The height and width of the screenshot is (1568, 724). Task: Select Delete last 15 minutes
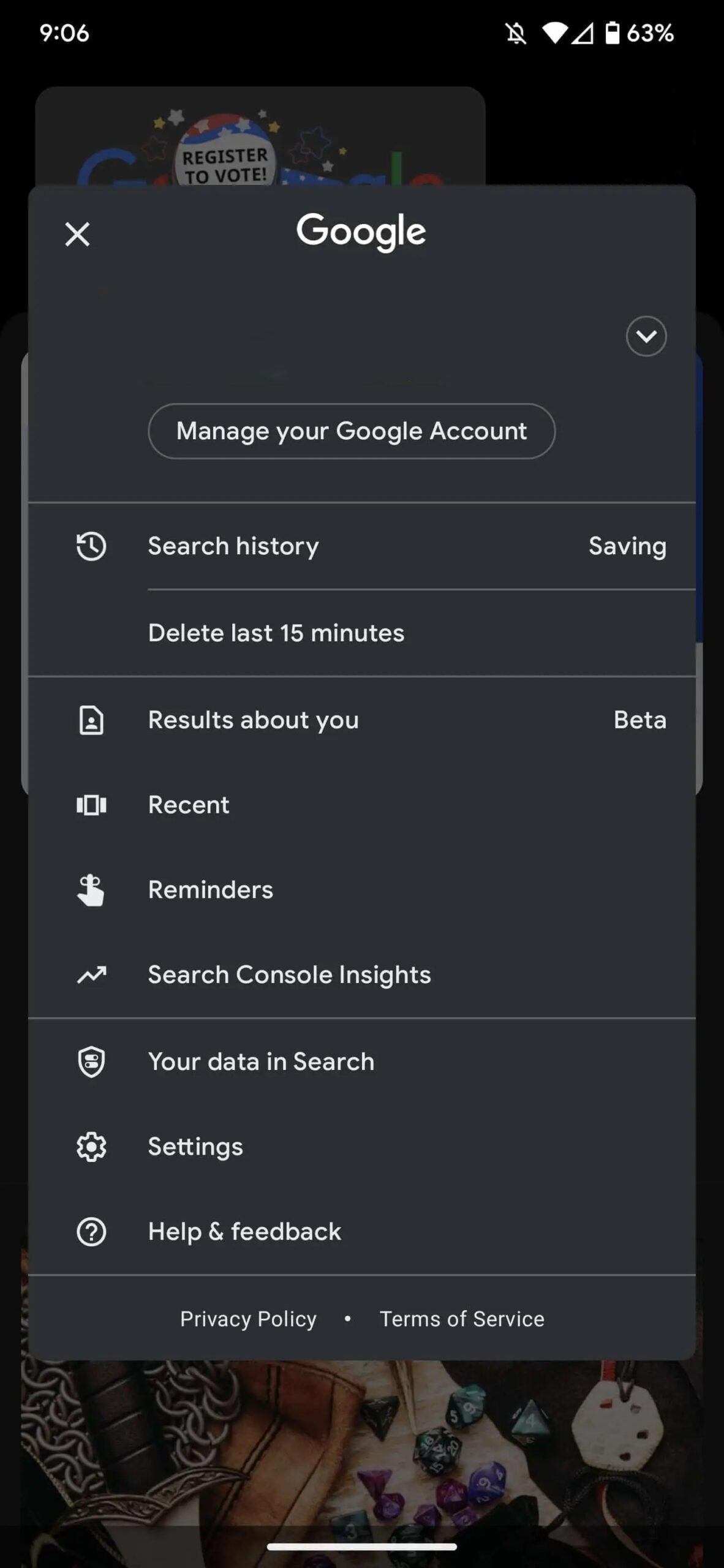click(276, 633)
